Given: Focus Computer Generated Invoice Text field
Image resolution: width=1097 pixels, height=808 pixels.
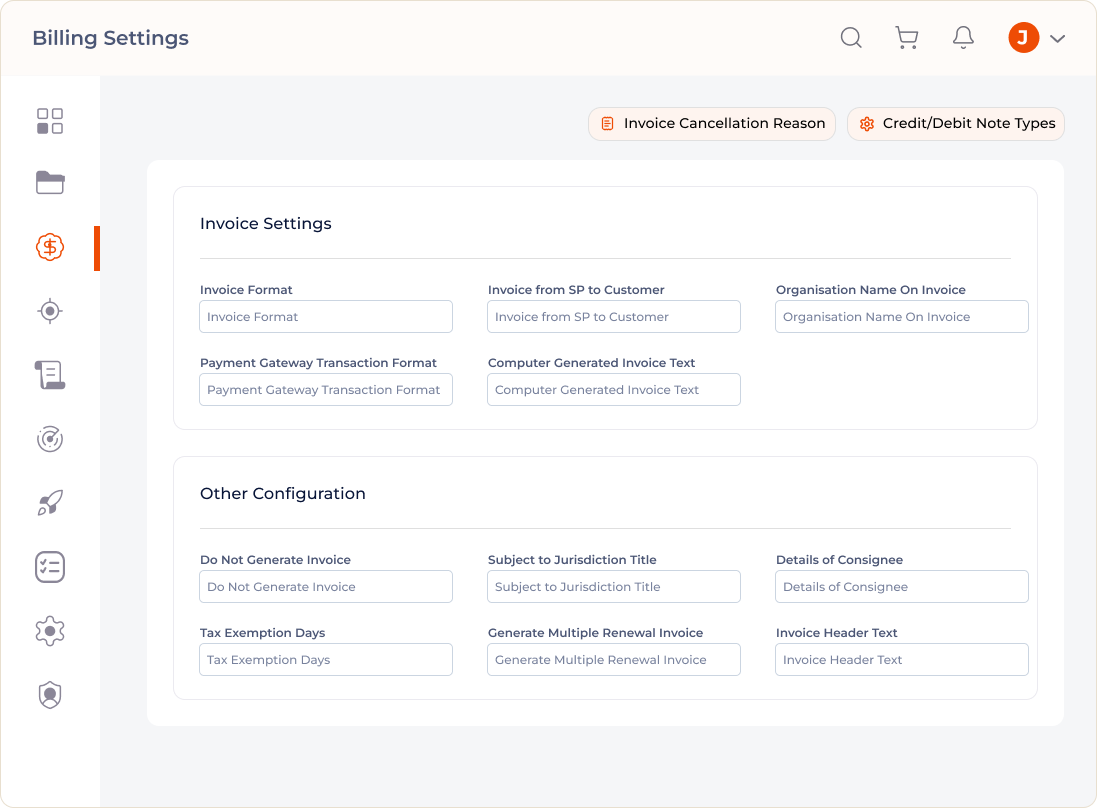Looking at the screenshot, I should pos(614,390).
